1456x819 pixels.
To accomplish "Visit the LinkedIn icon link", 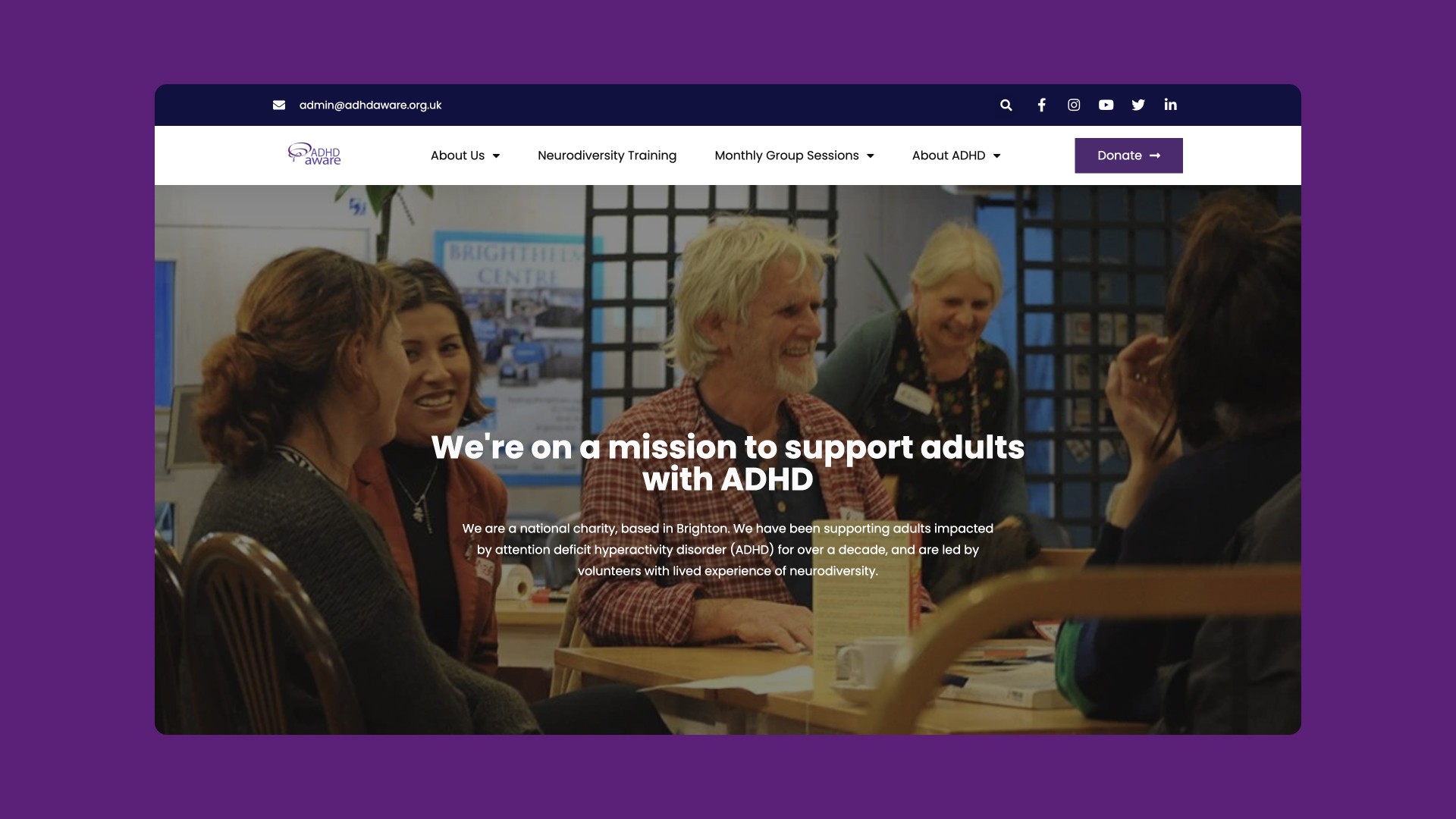I will [1171, 105].
